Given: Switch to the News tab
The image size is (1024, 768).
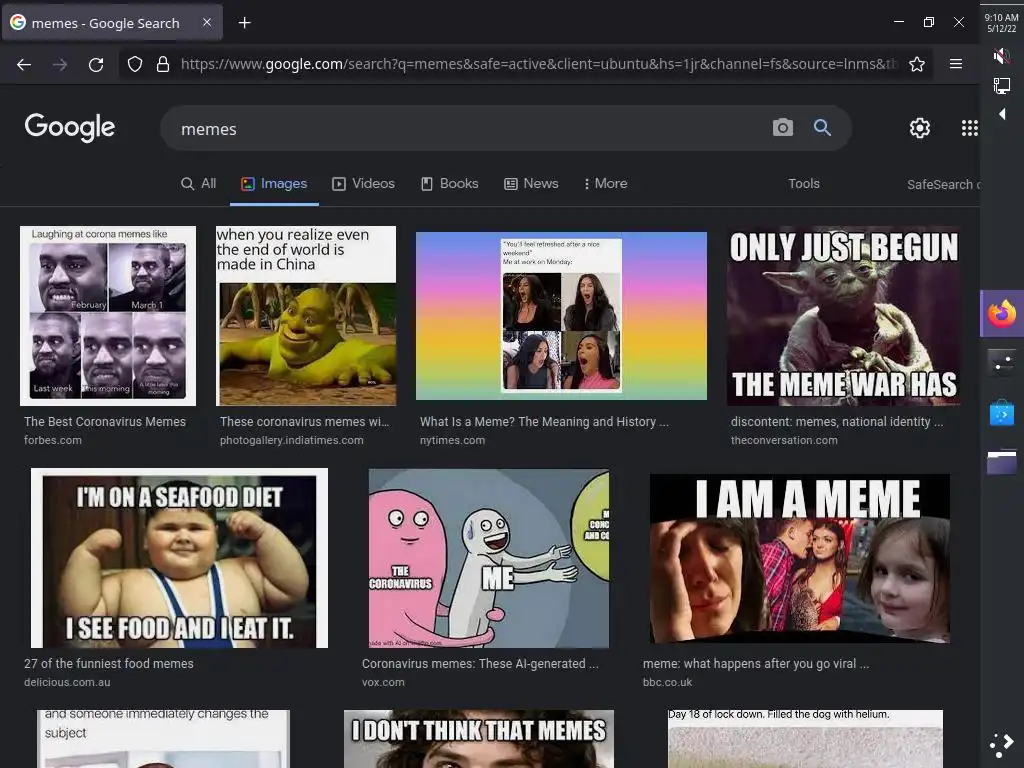Looking at the screenshot, I should coord(531,184).
